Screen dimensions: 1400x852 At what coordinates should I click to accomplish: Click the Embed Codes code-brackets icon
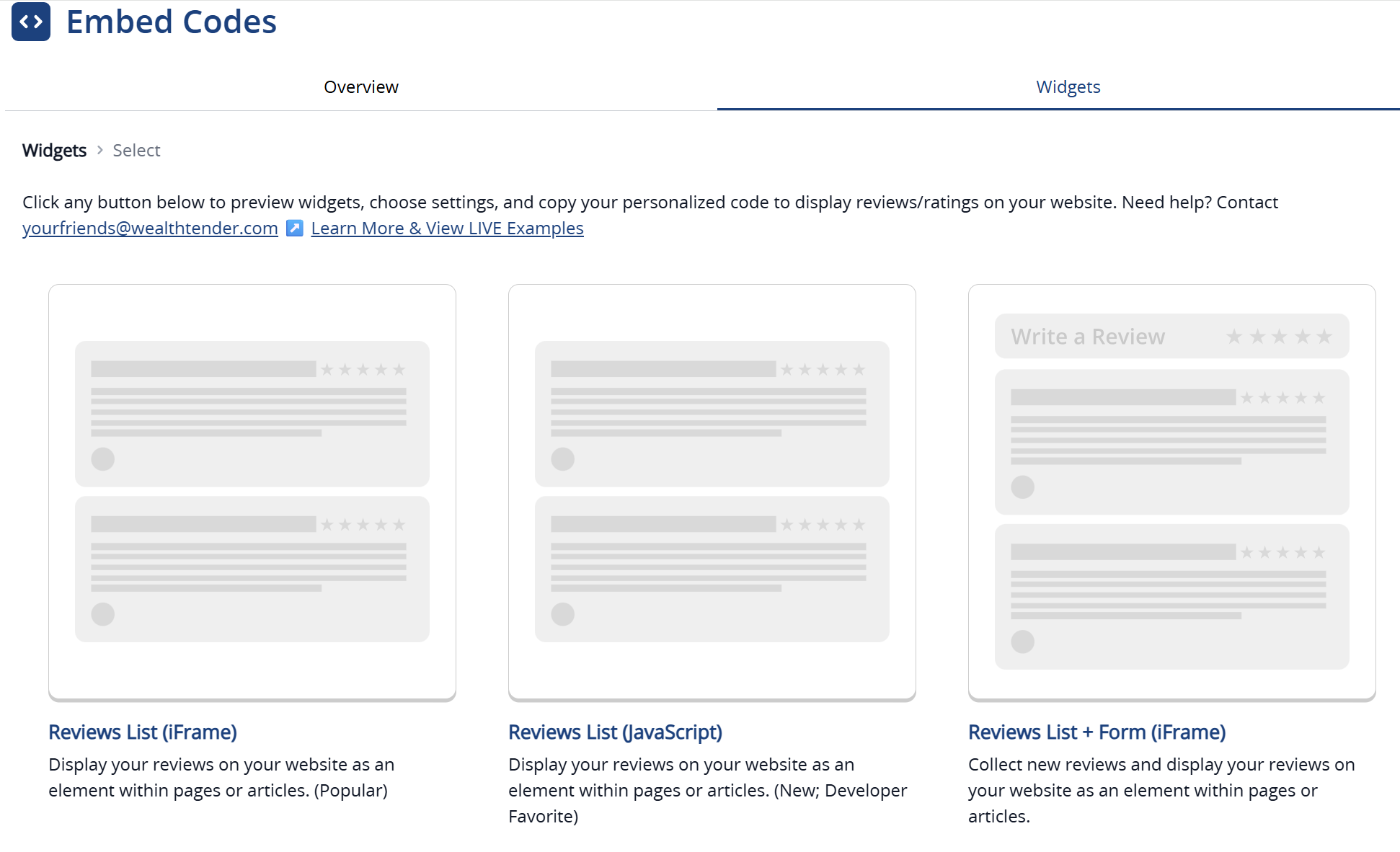(x=31, y=22)
